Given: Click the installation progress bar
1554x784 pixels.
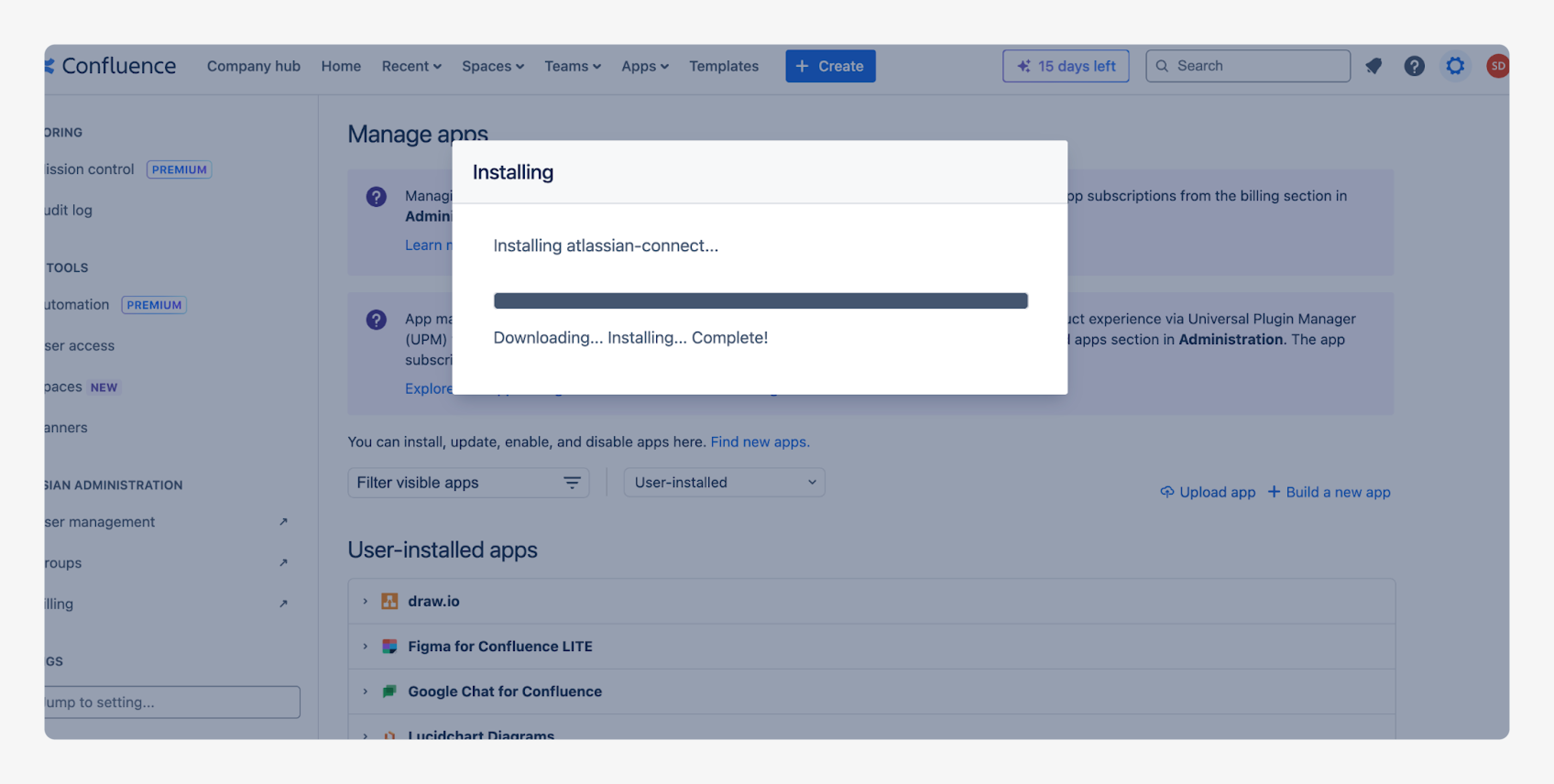Looking at the screenshot, I should (760, 301).
